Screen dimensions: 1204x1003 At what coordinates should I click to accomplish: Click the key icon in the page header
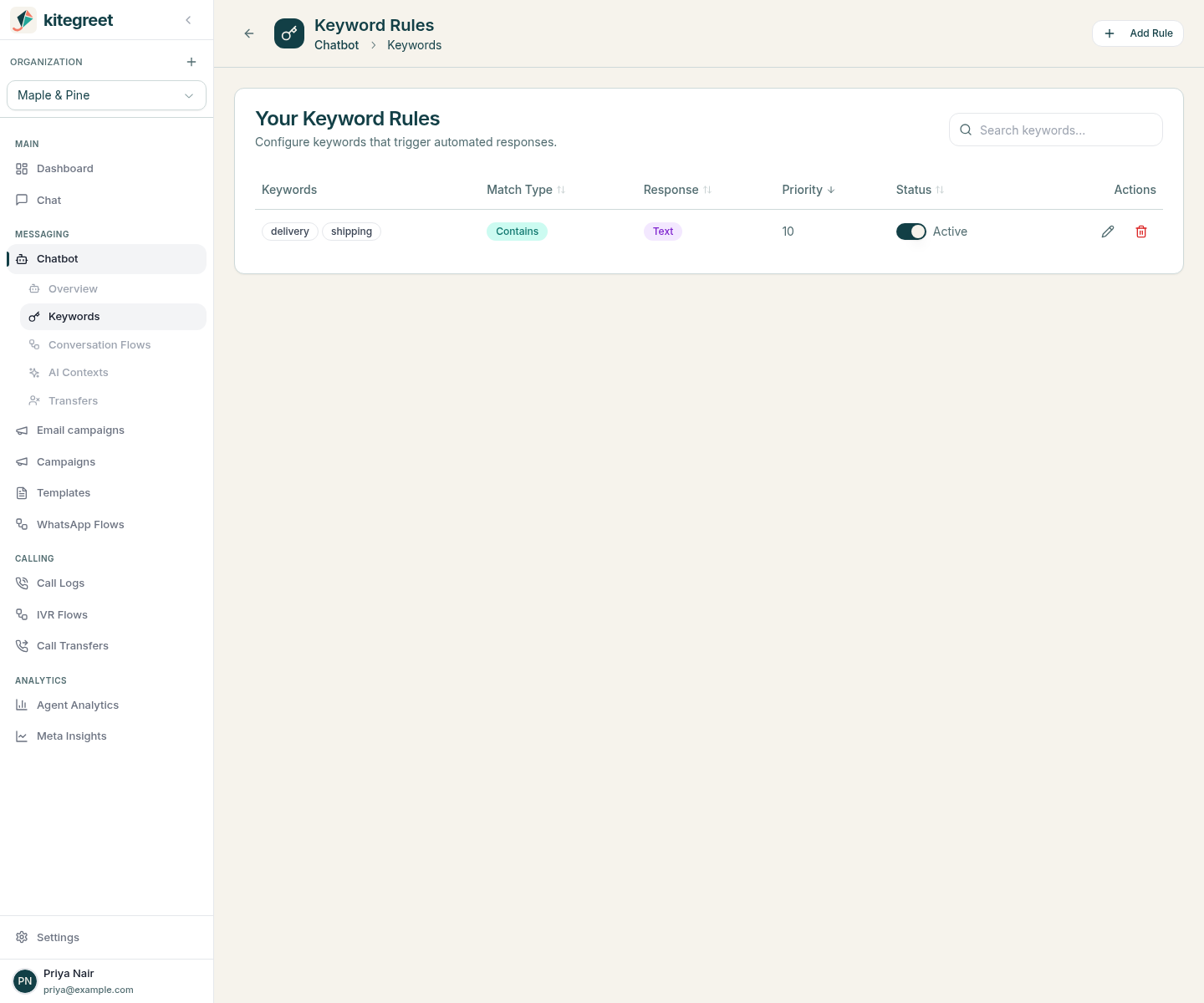pyautogui.click(x=289, y=33)
